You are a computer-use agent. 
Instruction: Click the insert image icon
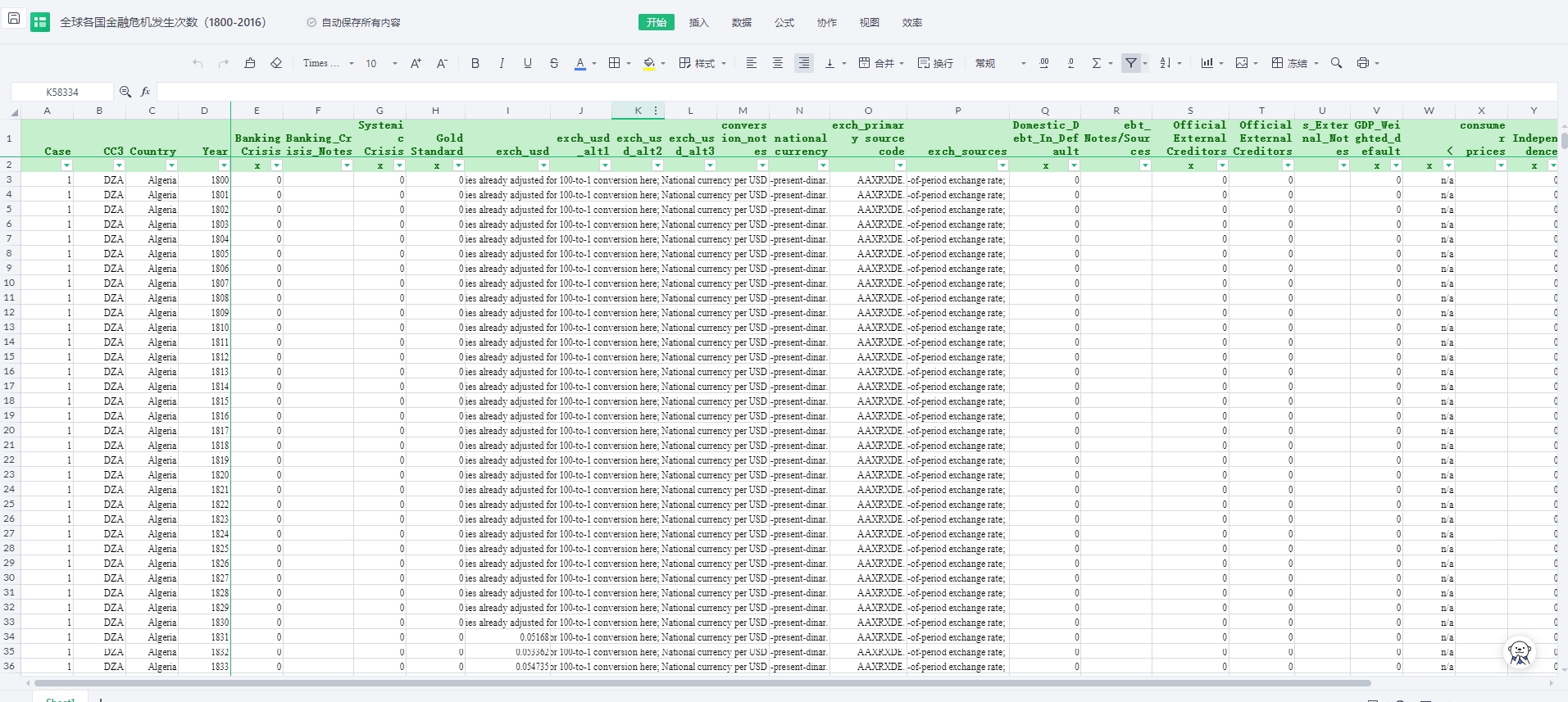click(x=1242, y=63)
